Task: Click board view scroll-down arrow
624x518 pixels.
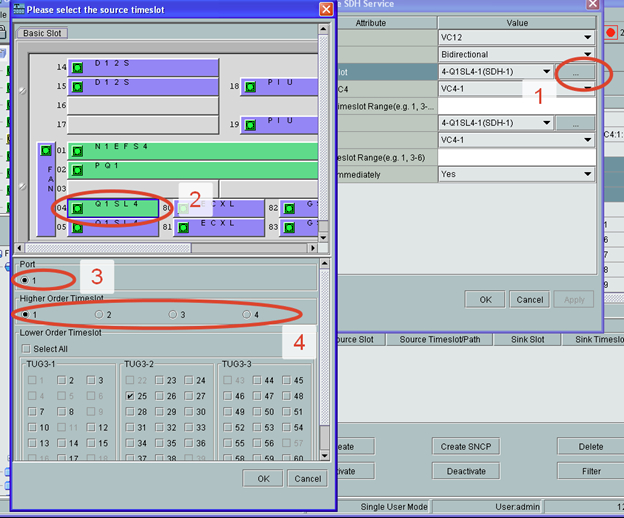Action: pyautogui.click(x=324, y=237)
